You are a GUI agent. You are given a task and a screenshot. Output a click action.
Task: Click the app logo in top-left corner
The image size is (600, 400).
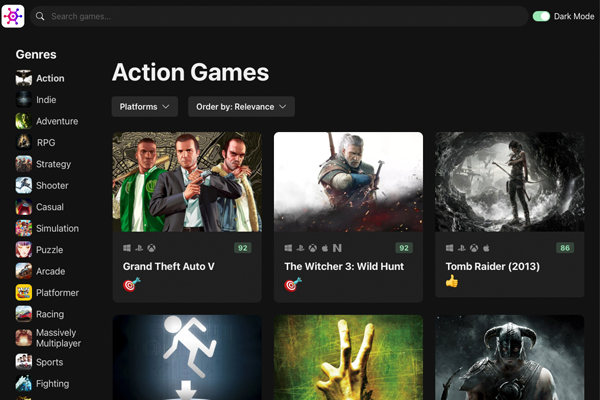click(x=13, y=16)
